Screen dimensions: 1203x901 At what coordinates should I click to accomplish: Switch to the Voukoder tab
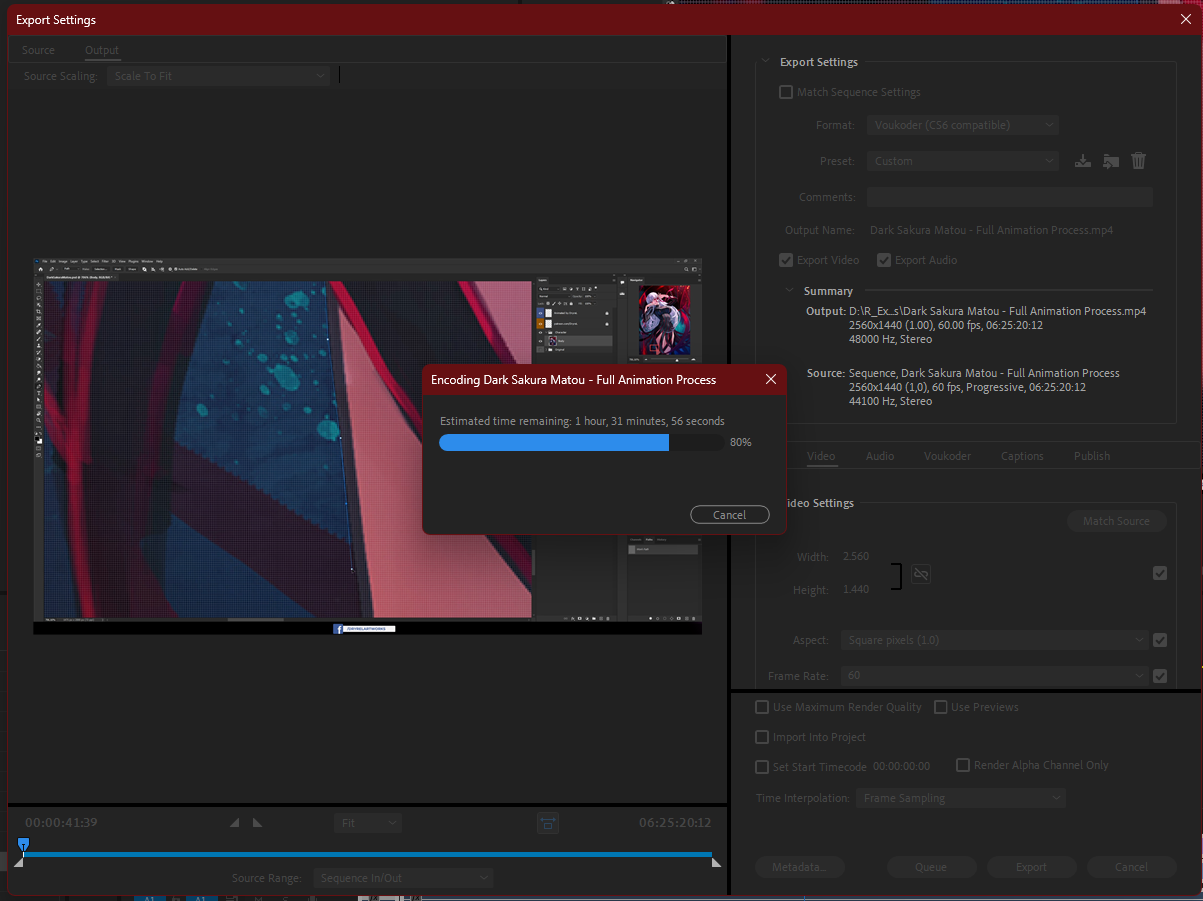[946, 456]
